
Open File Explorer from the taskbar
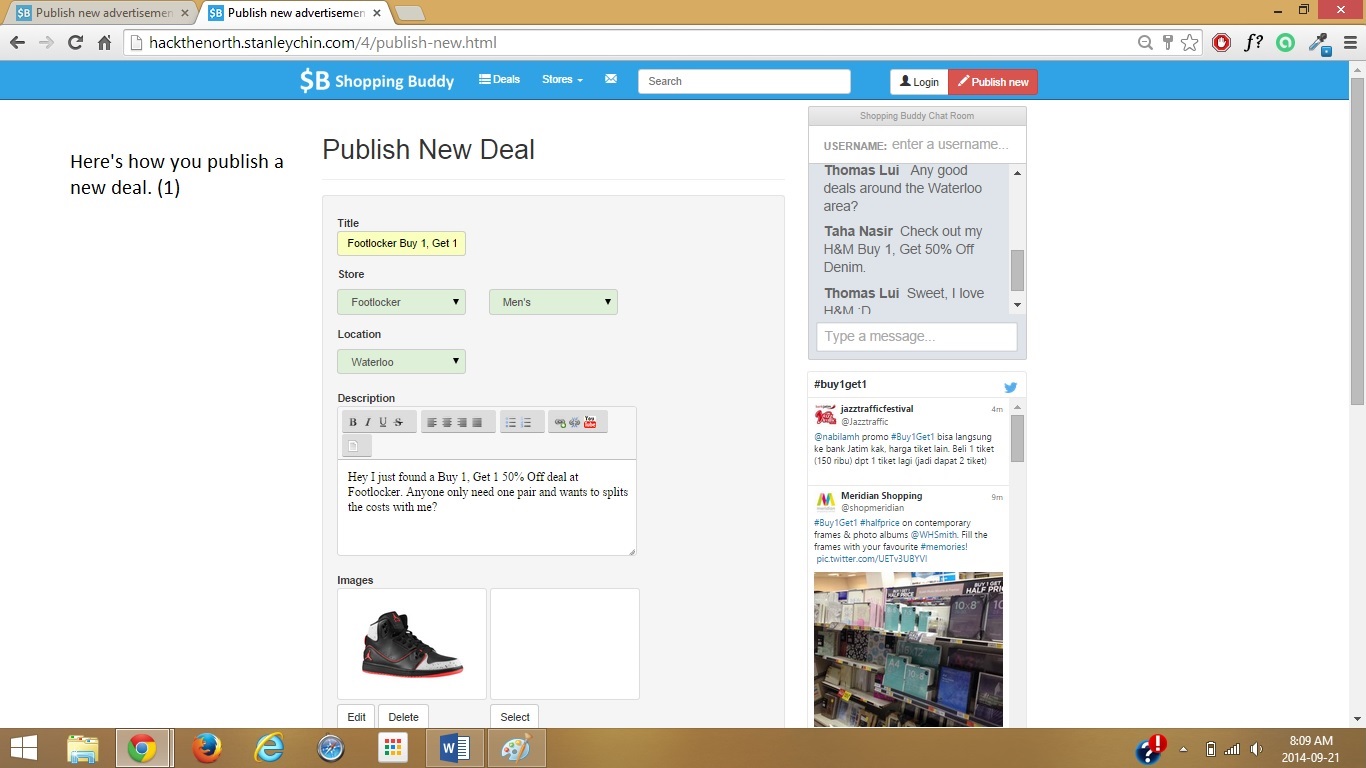point(83,748)
